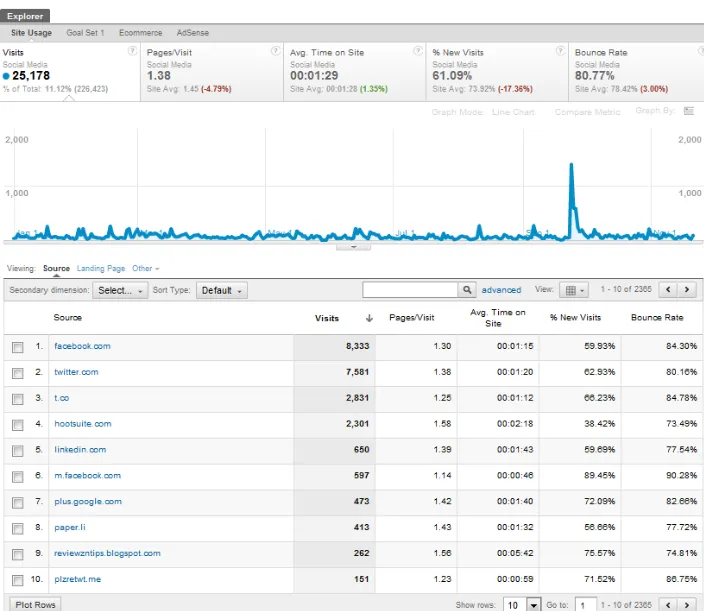Screen dimensions: 704x611
Task: Select the % New Visits metric card
Action: (x=497, y=71)
